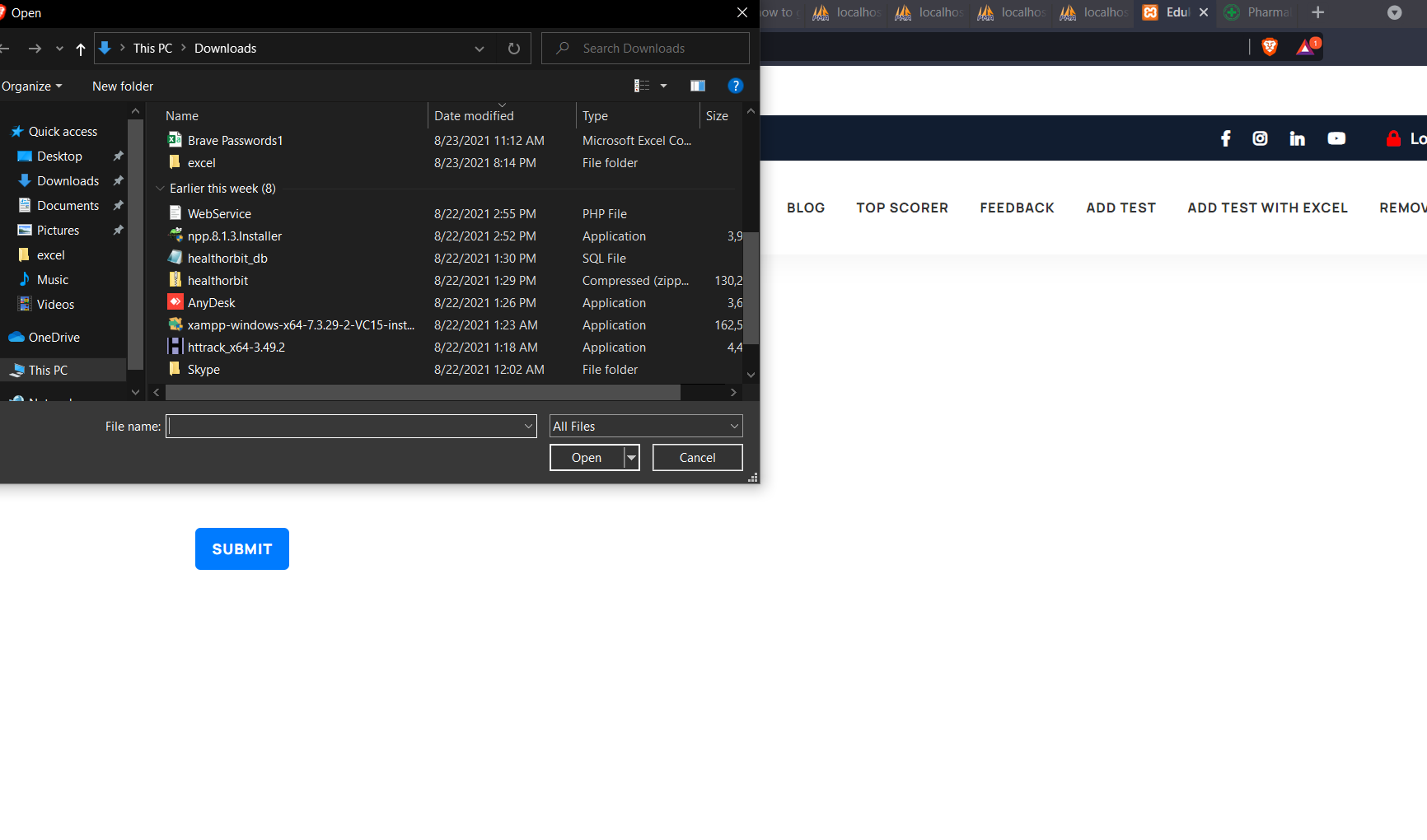1427x840 pixels.
Task: Open the Facebook icon on the website
Action: (x=1226, y=138)
